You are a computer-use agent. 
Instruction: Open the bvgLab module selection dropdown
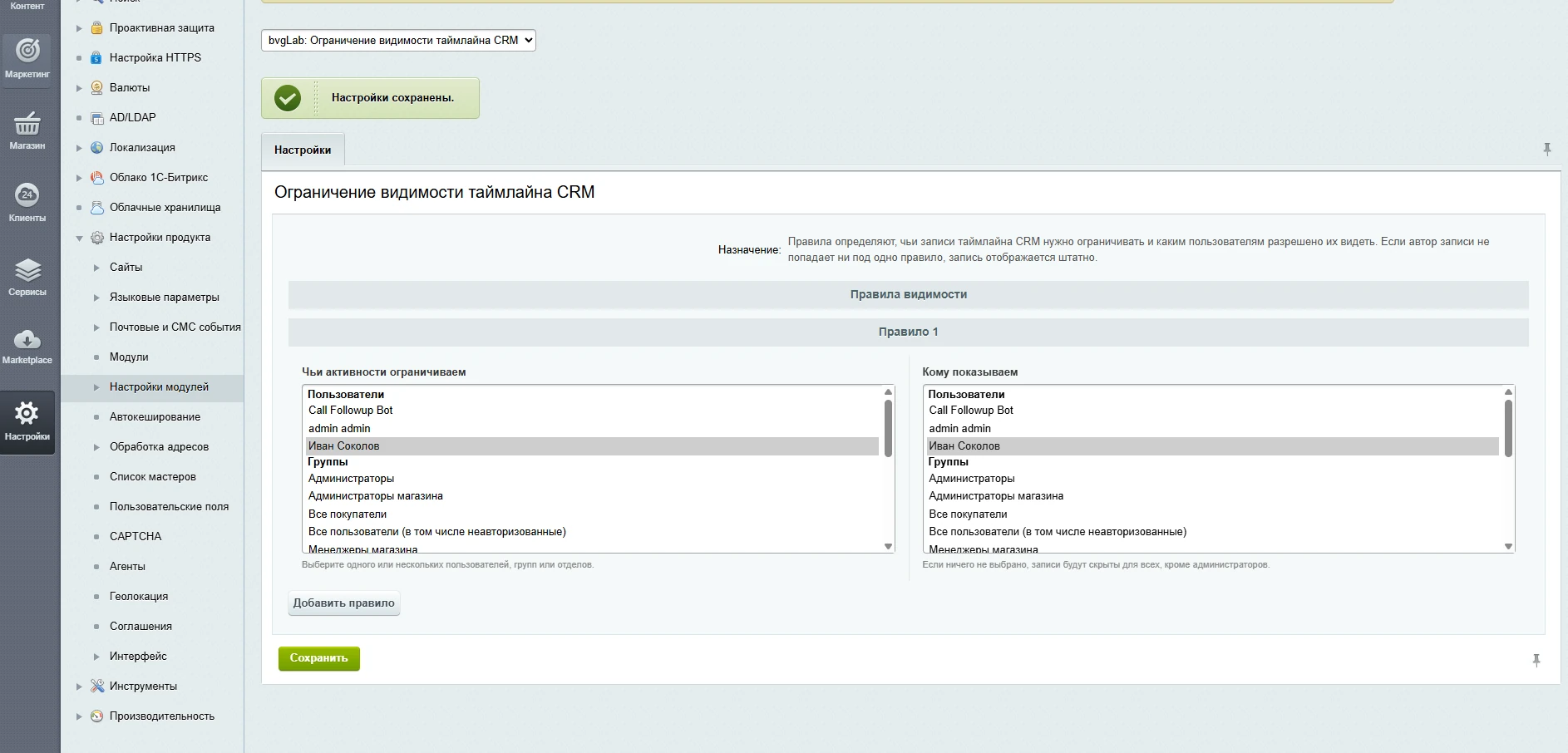pyautogui.click(x=398, y=40)
